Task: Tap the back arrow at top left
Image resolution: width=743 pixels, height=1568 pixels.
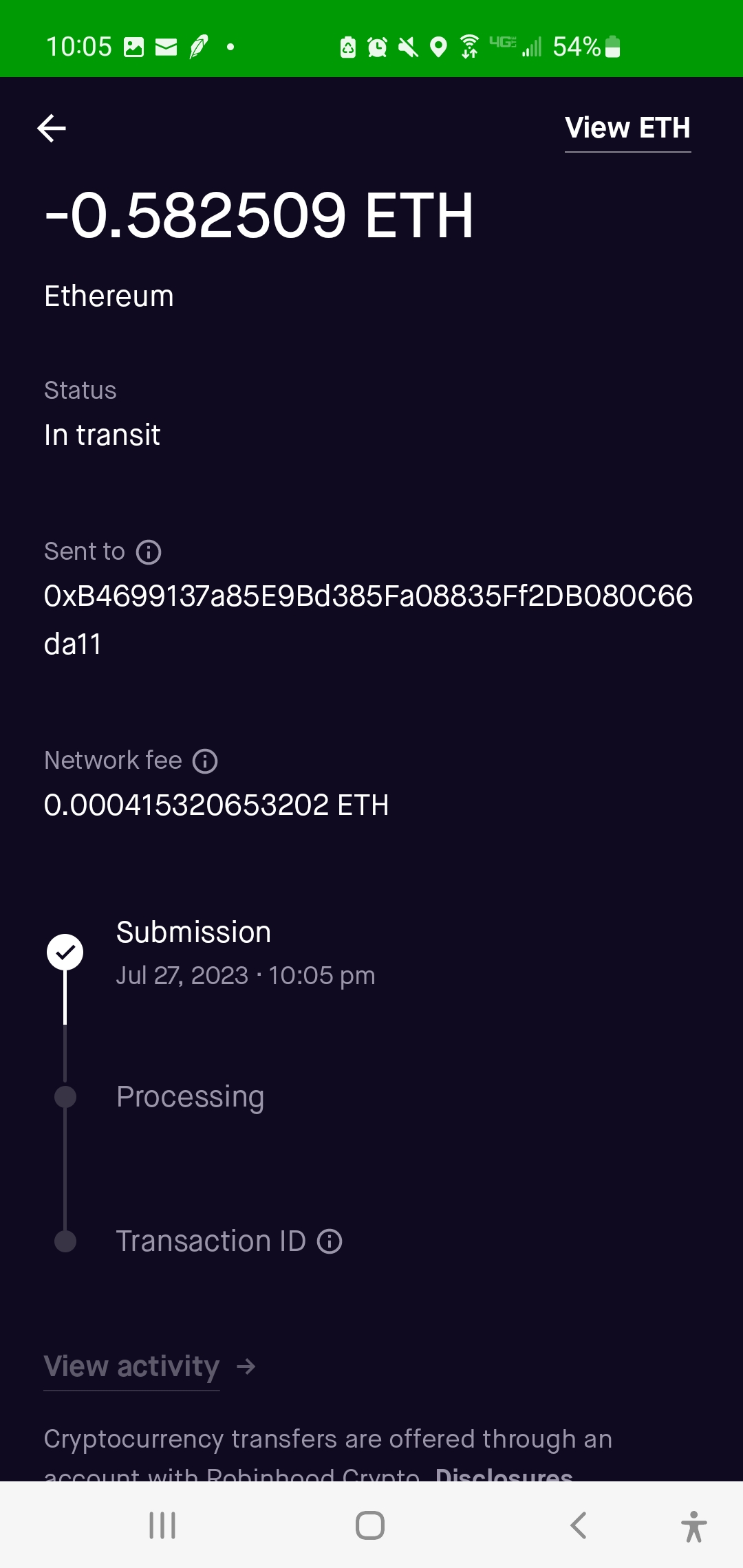Action: 52,129
